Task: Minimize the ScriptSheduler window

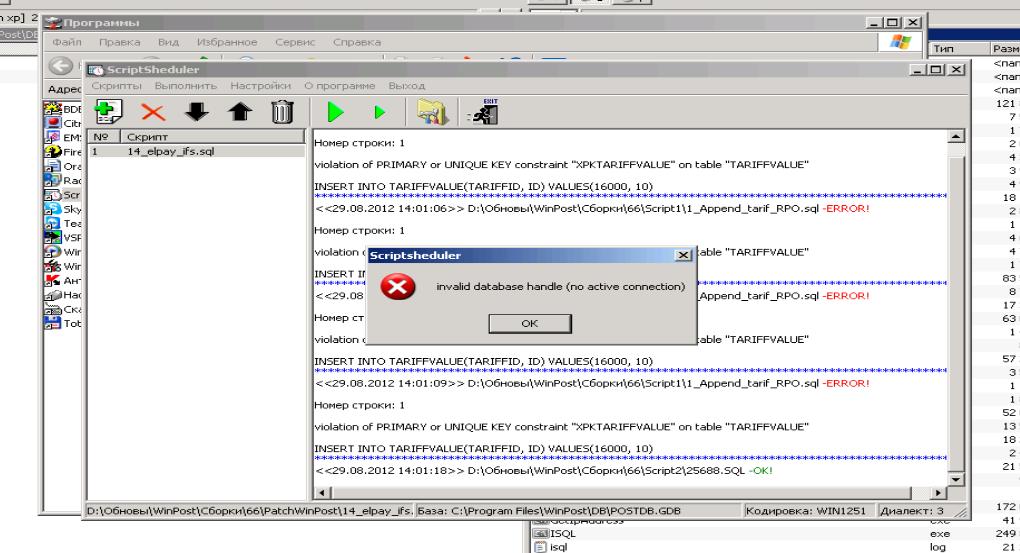Action: 918,70
